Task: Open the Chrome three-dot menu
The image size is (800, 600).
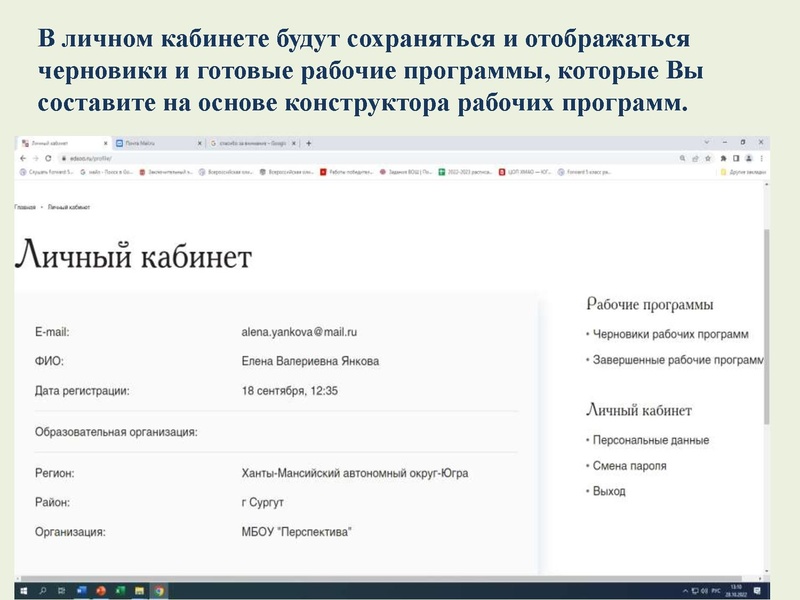Action: [762, 158]
